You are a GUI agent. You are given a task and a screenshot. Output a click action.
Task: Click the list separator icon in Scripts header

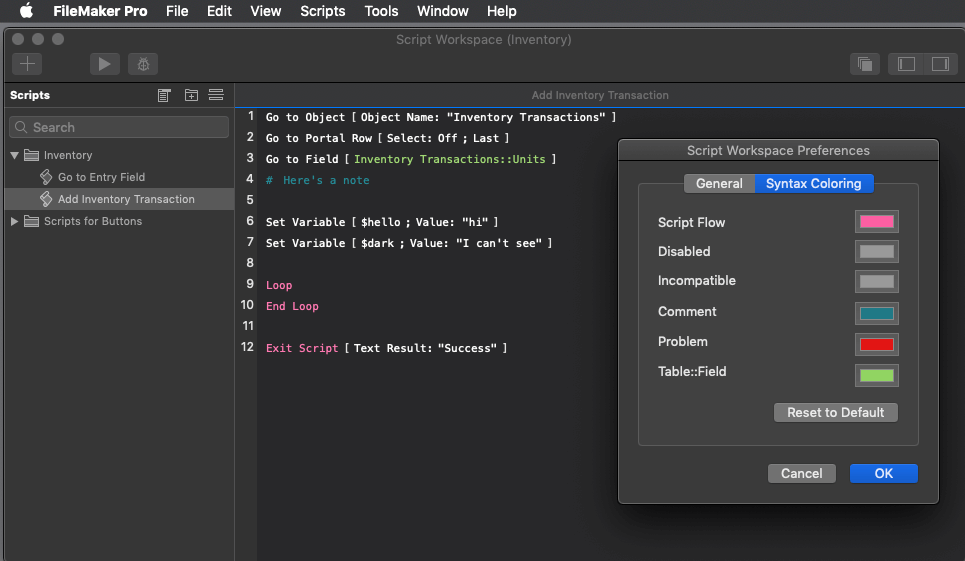point(216,95)
